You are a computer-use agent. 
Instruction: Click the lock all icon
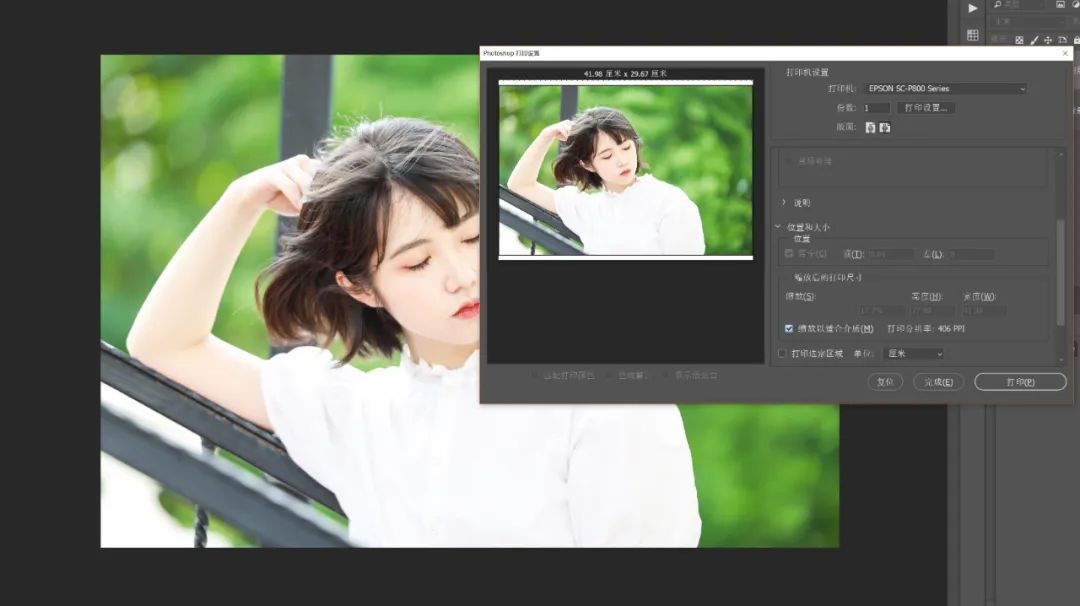click(1076, 40)
